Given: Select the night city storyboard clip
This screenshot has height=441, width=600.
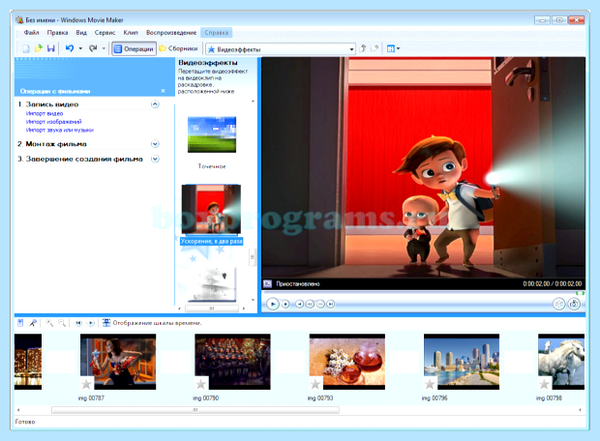Looking at the screenshot, I should pos(28,362).
